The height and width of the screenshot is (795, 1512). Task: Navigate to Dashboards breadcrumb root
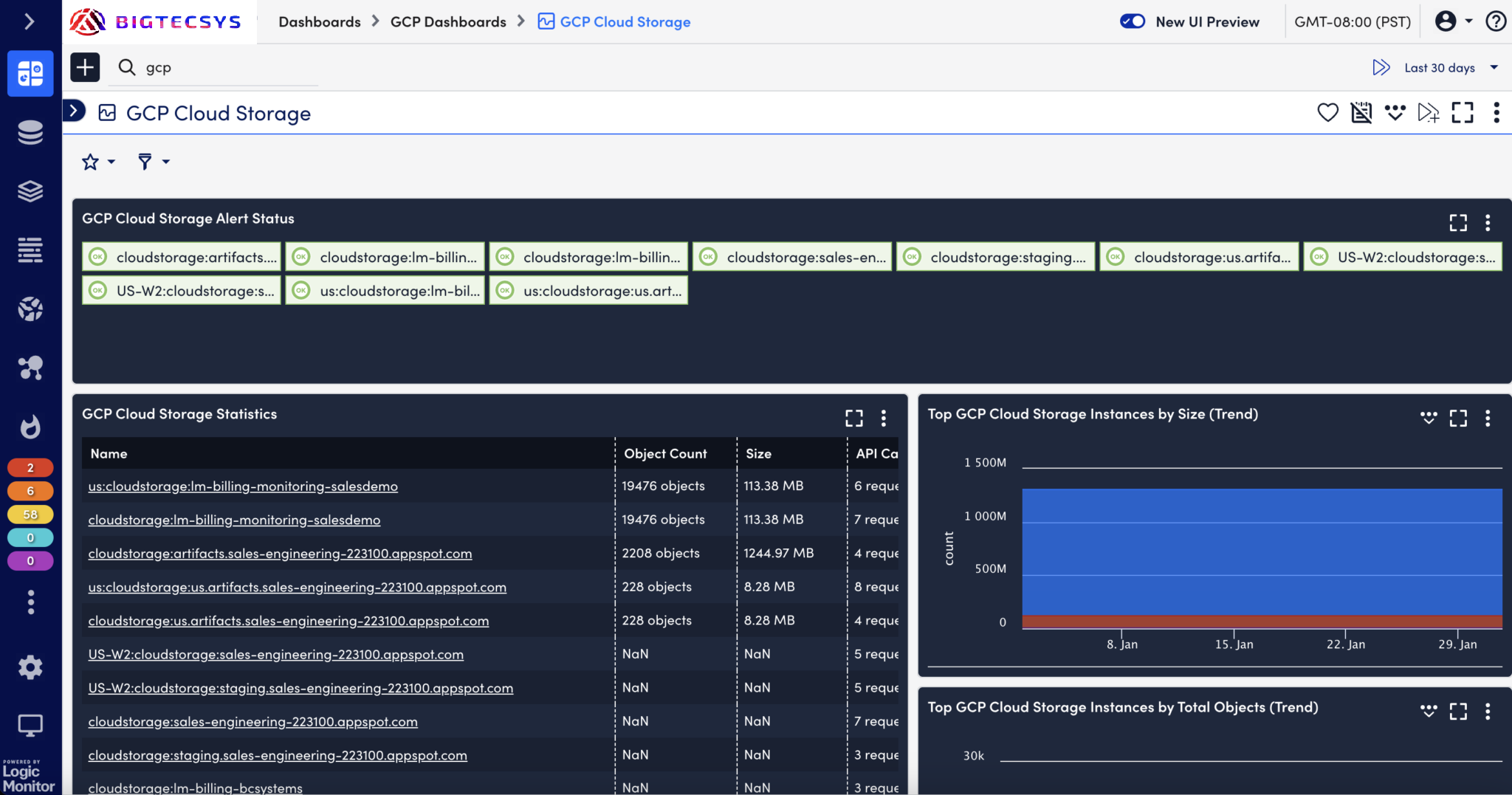coord(319,21)
